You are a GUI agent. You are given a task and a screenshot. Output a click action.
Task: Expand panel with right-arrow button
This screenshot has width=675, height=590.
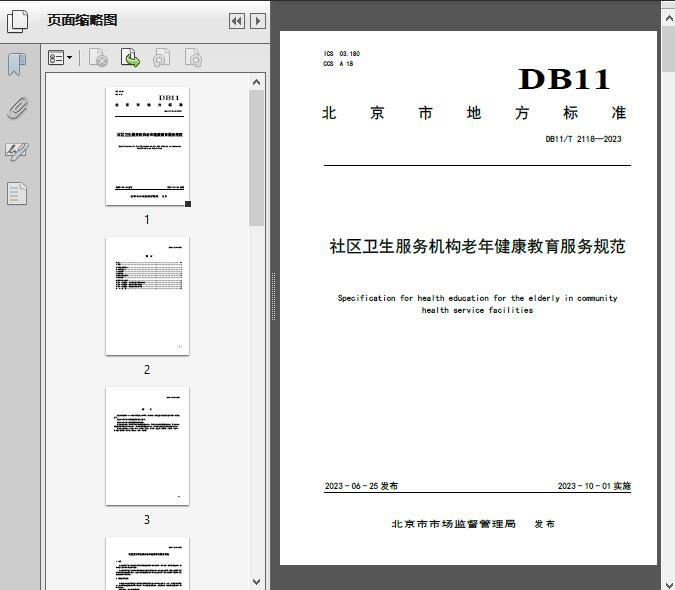click(x=258, y=21)
